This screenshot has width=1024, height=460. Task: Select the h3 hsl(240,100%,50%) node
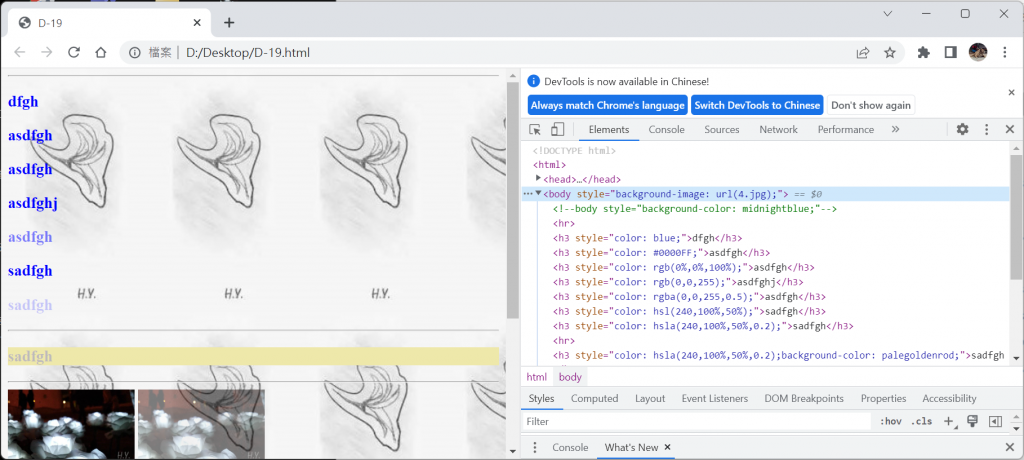pyautogui.click(x=689, y=312)
